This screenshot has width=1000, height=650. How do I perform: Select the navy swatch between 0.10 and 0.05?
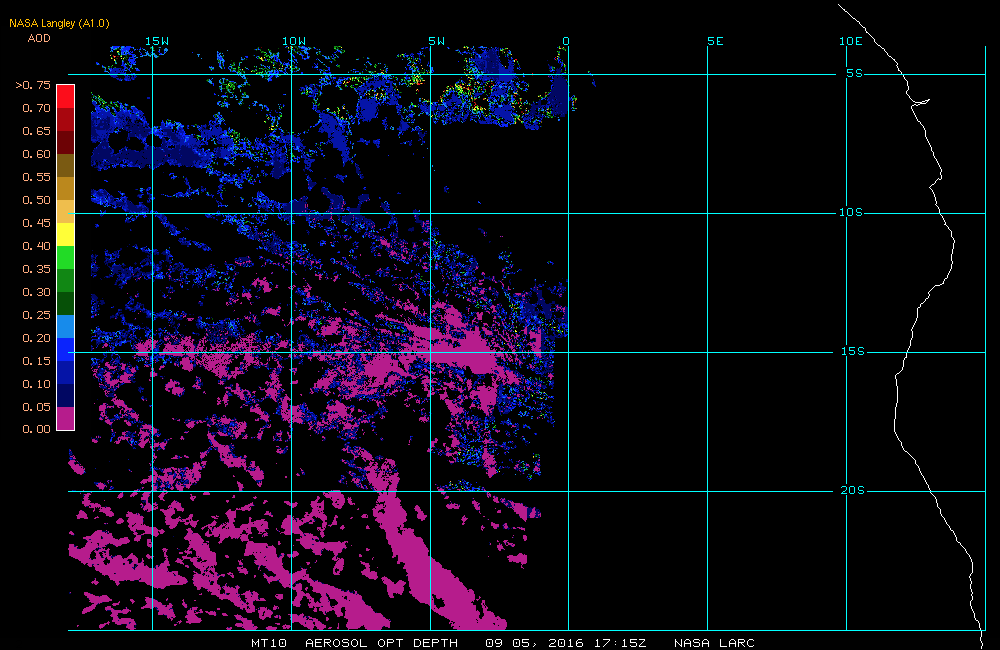click(x=66, y=395)
